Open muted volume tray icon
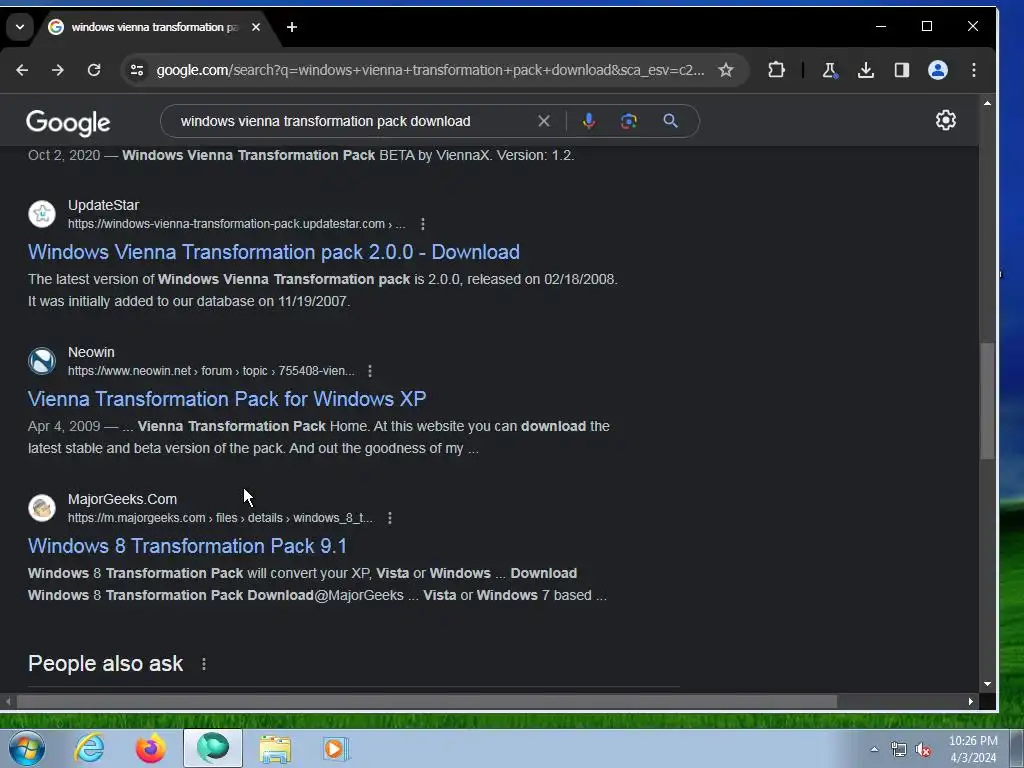This screenshot has width=1024, height=768. (x=923, y=750)
